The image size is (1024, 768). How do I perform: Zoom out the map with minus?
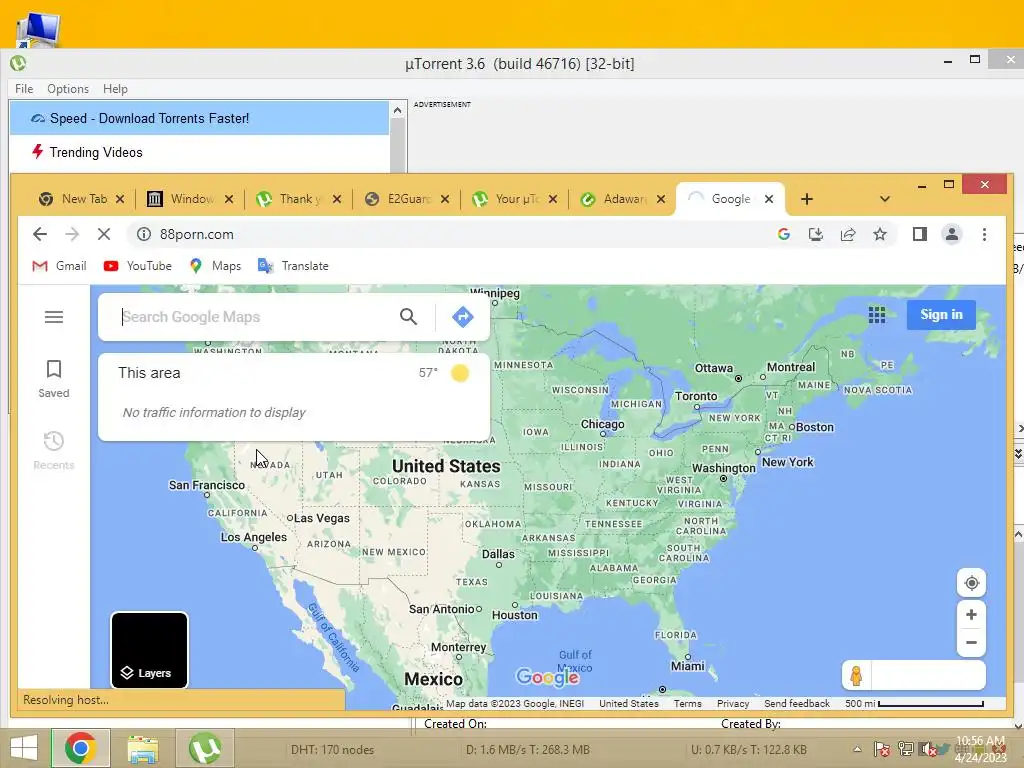pos(971,643)
